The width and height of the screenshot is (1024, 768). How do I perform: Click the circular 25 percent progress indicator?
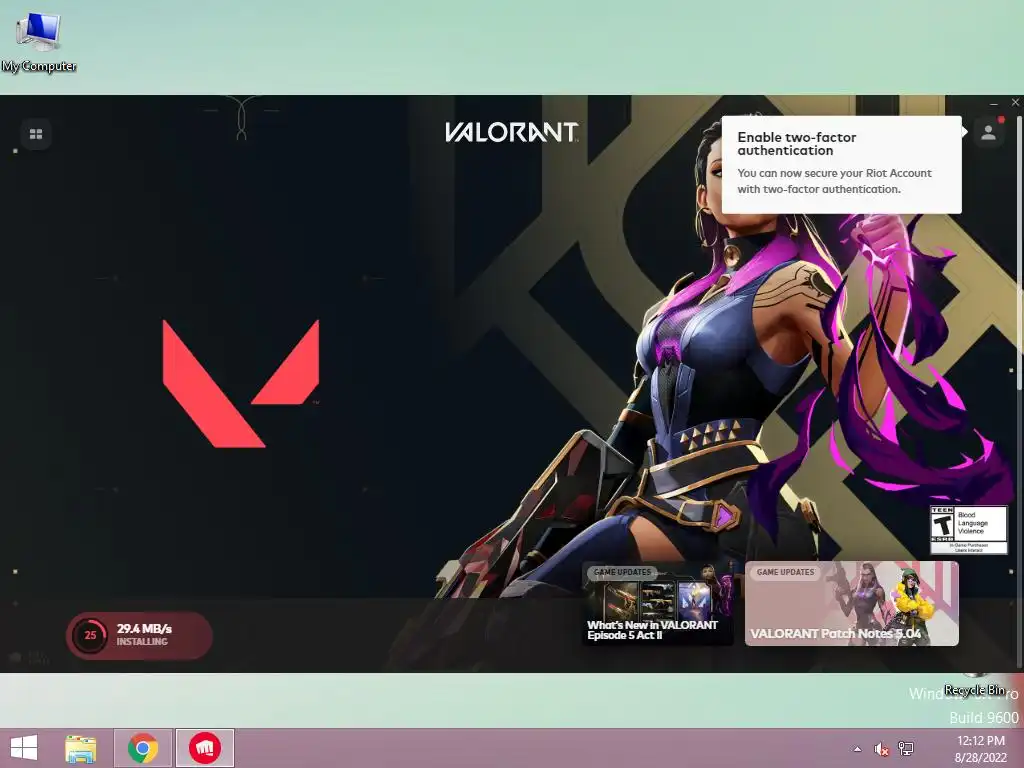click(x=90, y=635)
